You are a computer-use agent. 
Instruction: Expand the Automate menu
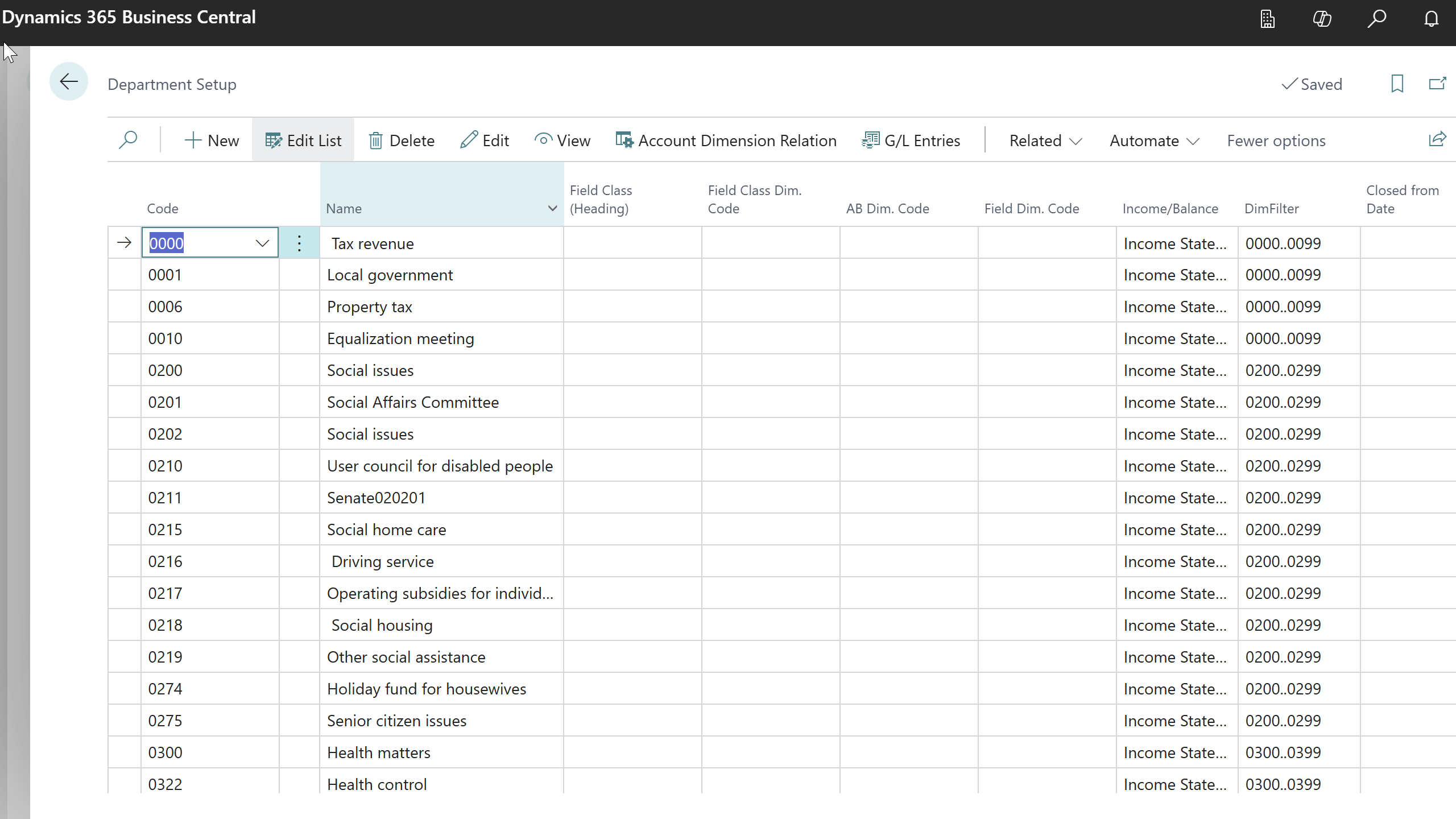click(1155, 140)
